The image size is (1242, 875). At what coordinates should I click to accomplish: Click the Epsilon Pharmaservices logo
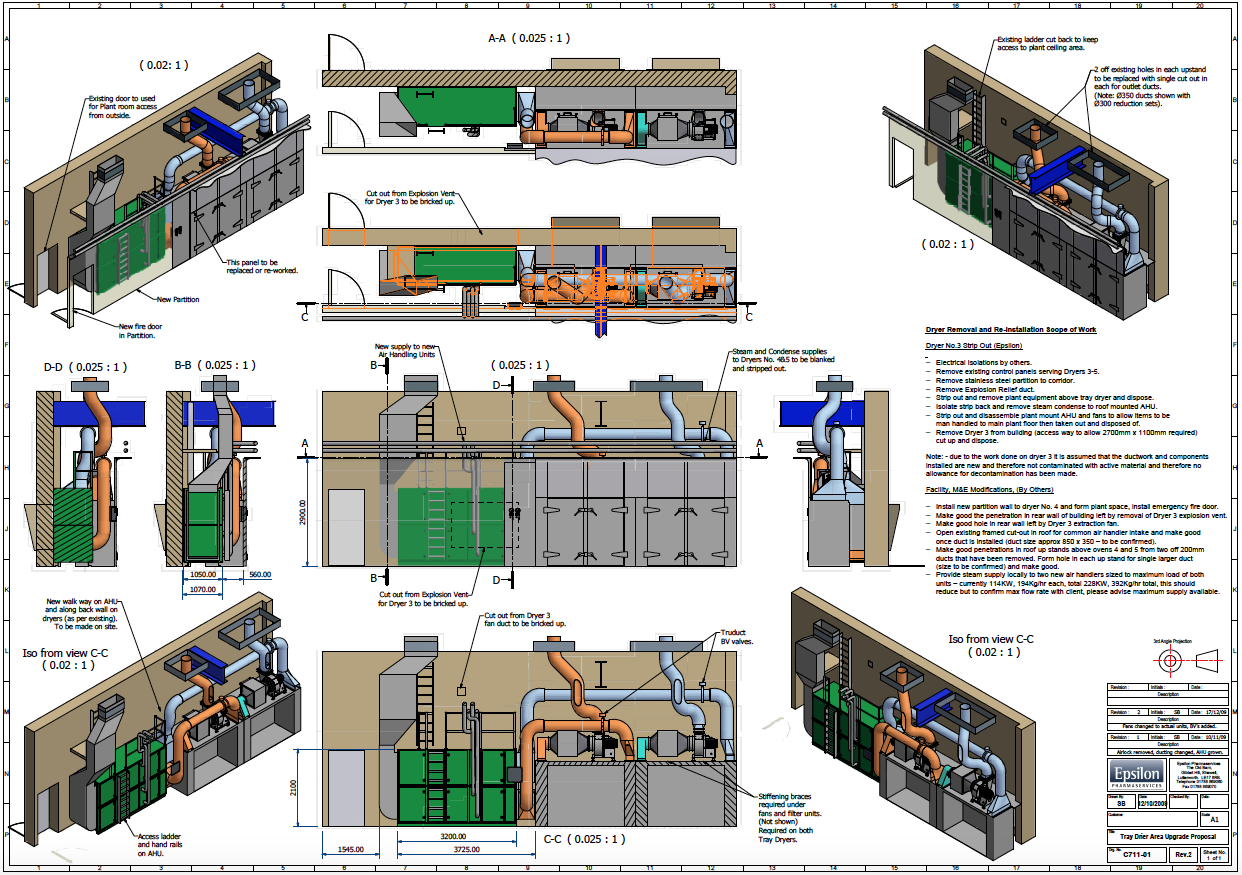[x=1137, y=775]
